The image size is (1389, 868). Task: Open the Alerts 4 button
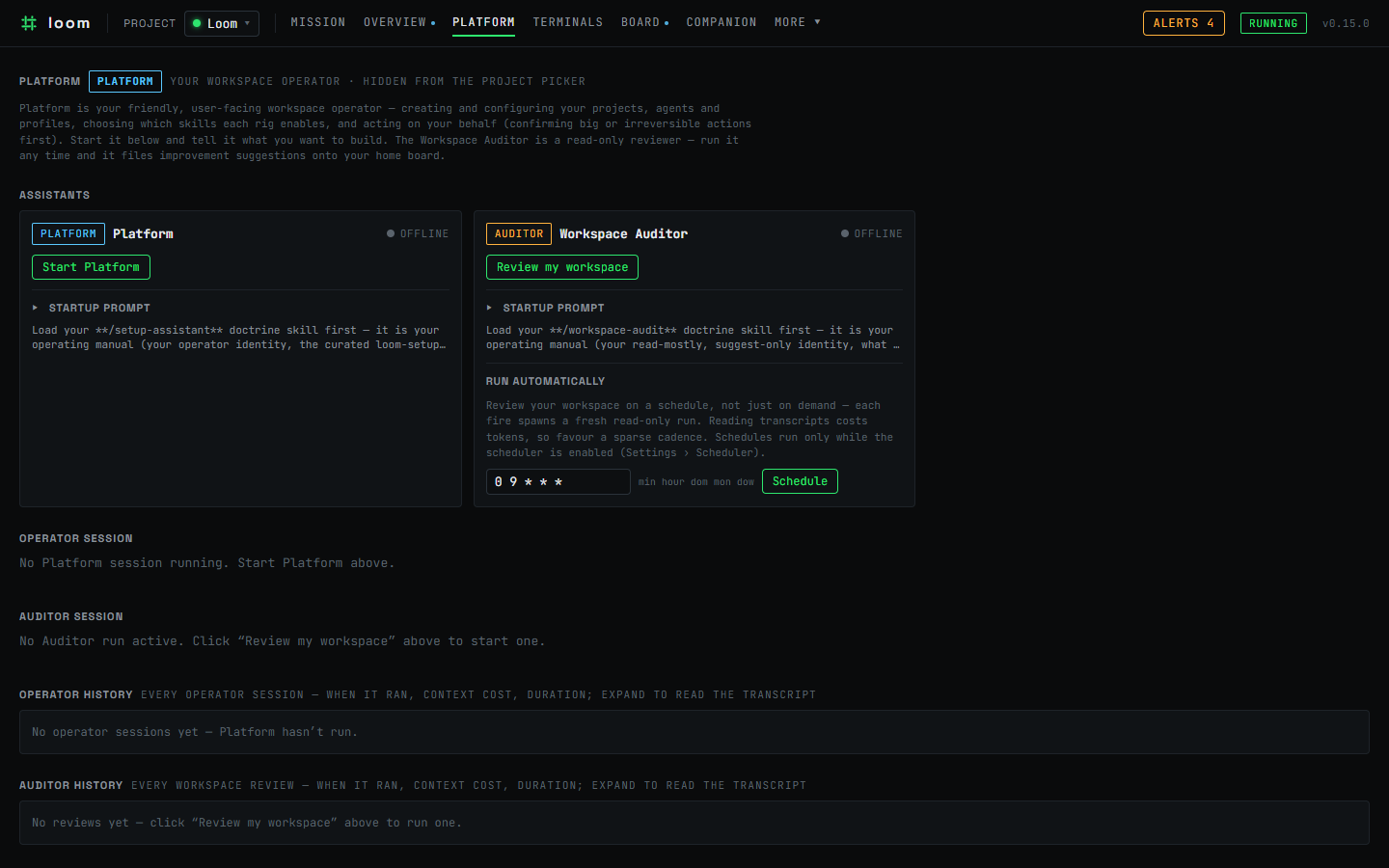1184,23
